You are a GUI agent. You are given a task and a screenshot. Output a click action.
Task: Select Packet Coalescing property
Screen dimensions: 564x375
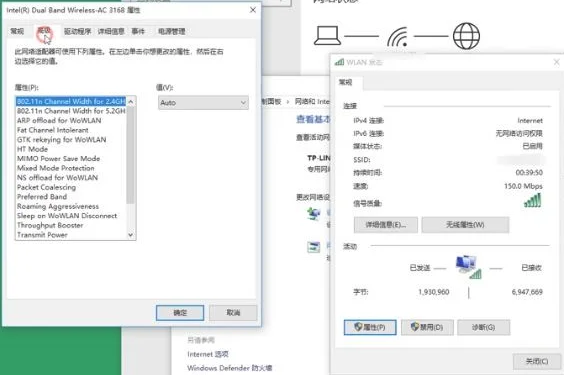pyautogui.click(x=46, y=187)
